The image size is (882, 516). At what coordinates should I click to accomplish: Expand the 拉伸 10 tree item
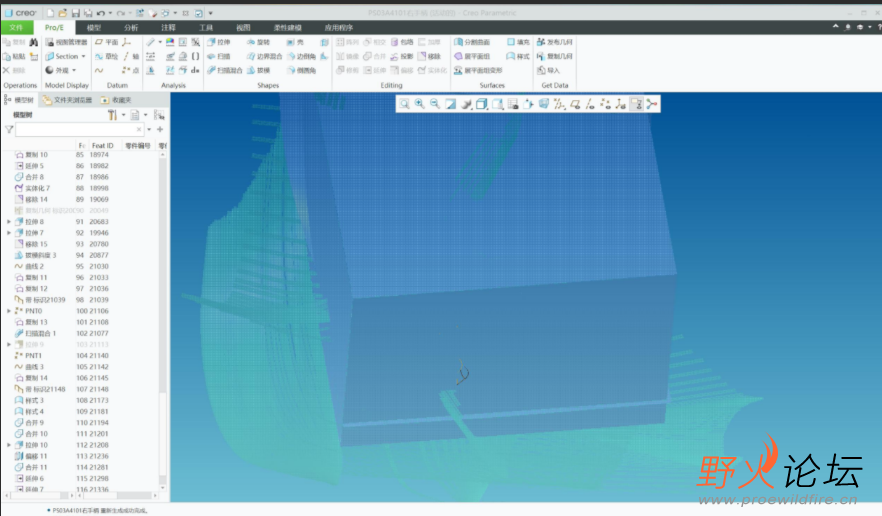click(9, 445)
